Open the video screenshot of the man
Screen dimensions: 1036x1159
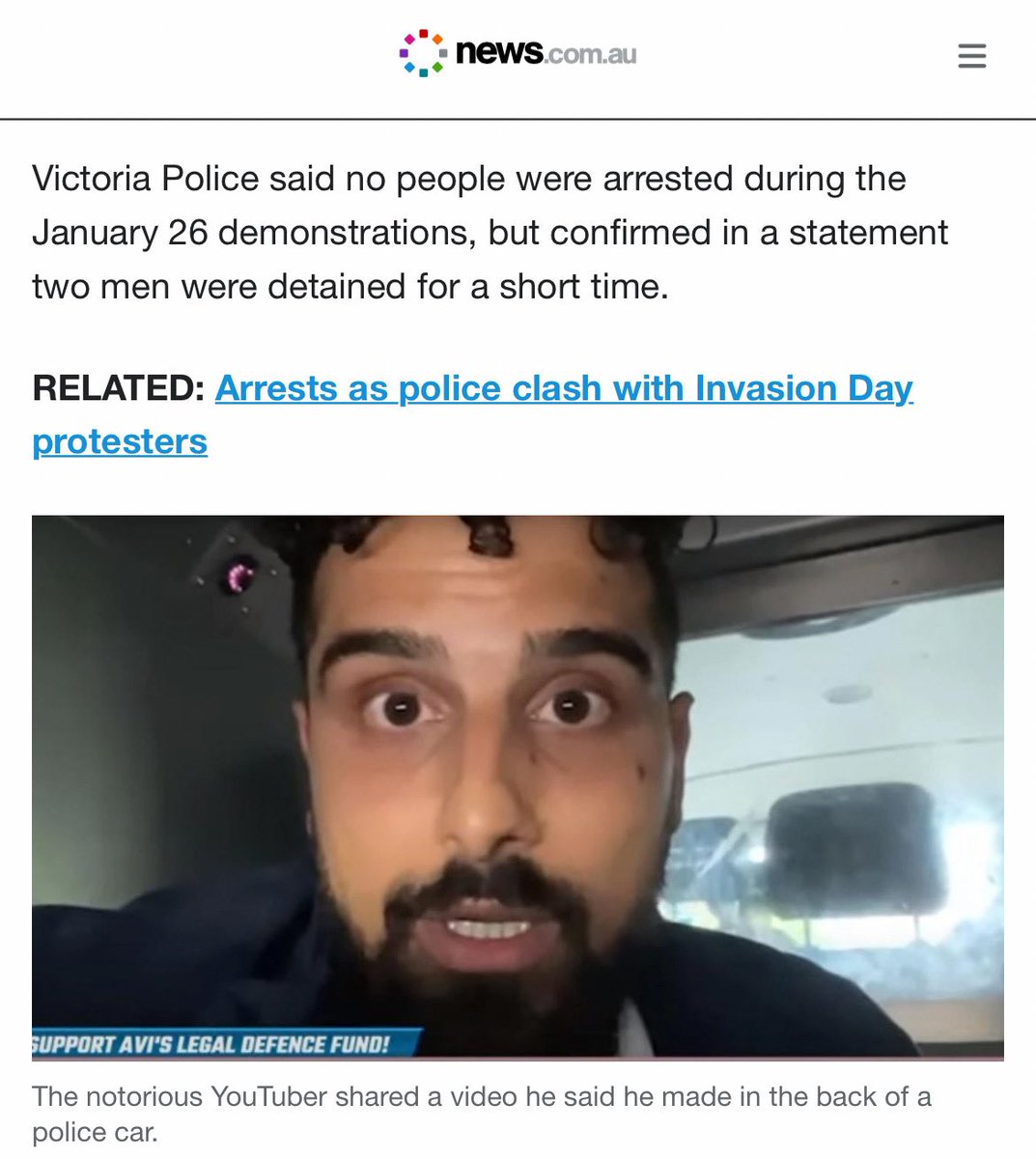[x=518, y=787]
